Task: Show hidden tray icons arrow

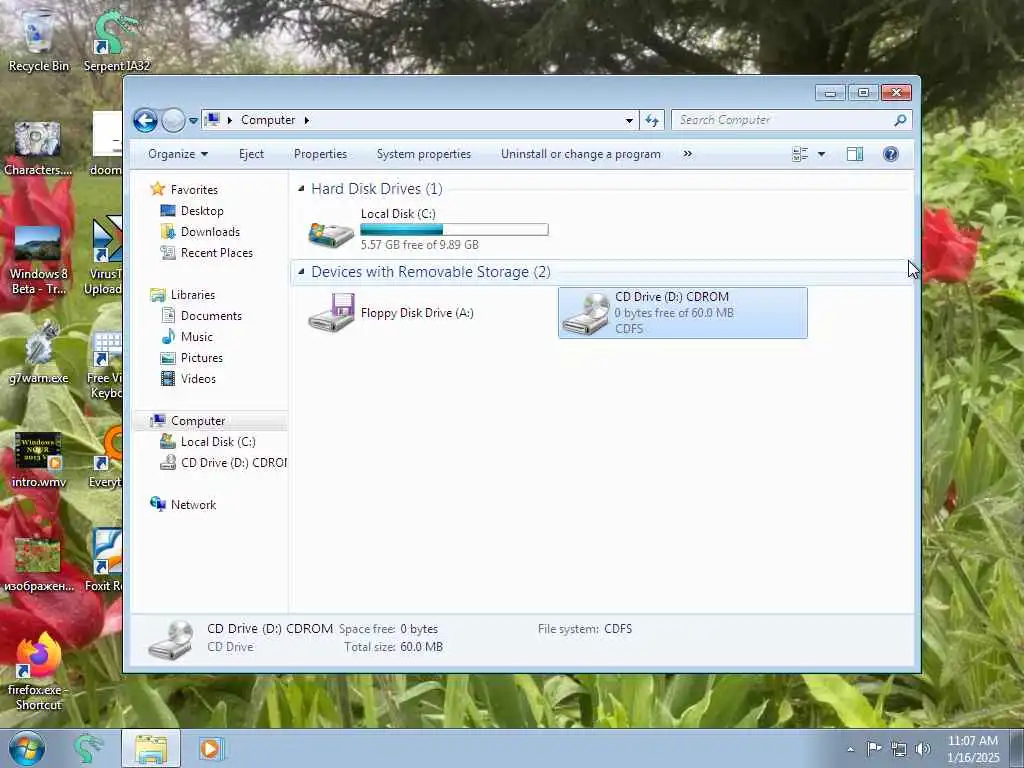Action: click(850, 749)
